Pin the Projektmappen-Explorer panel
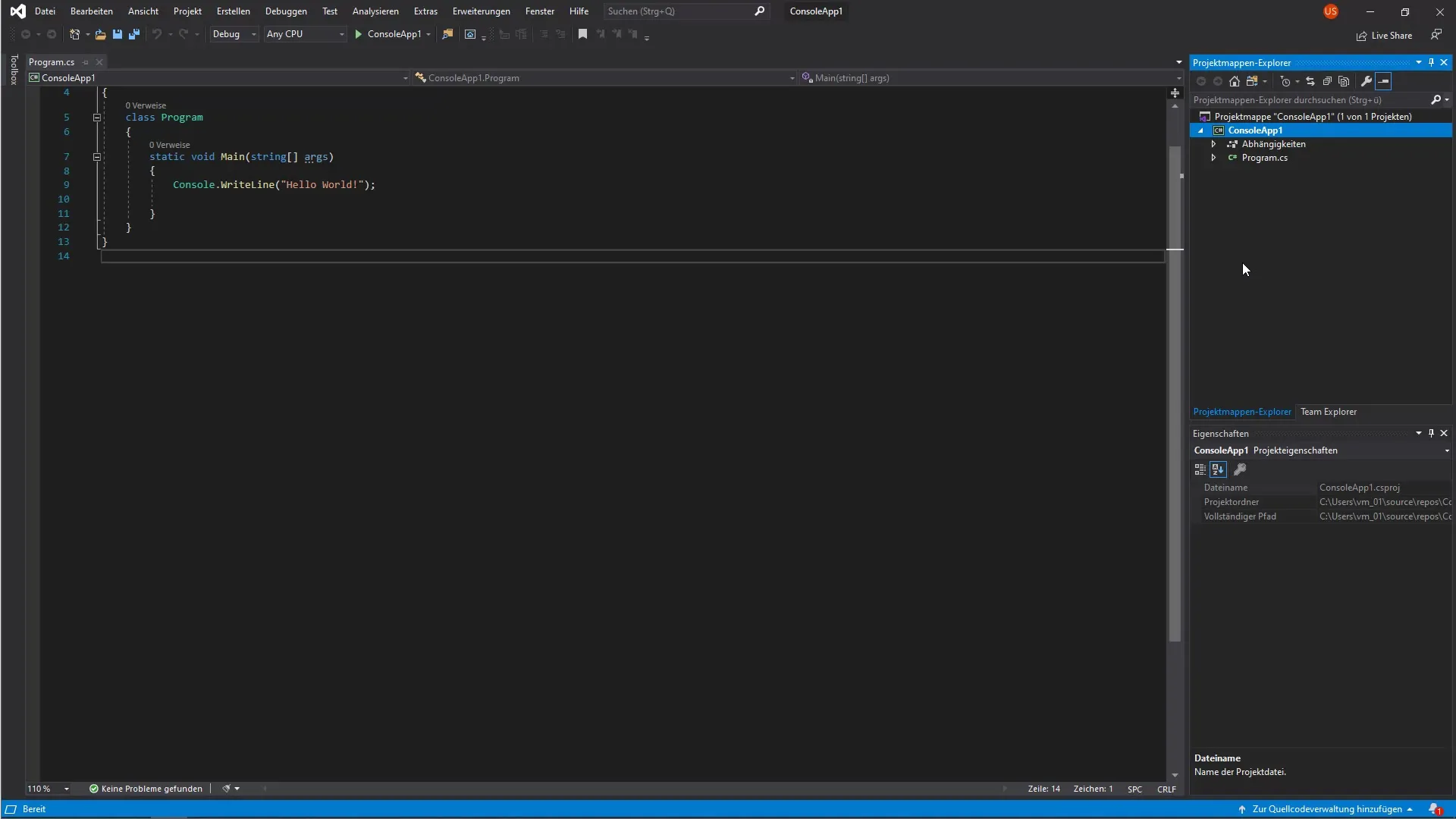Image resolution: width=1456 pixels, height=819 pixels. click(1431, 62)
